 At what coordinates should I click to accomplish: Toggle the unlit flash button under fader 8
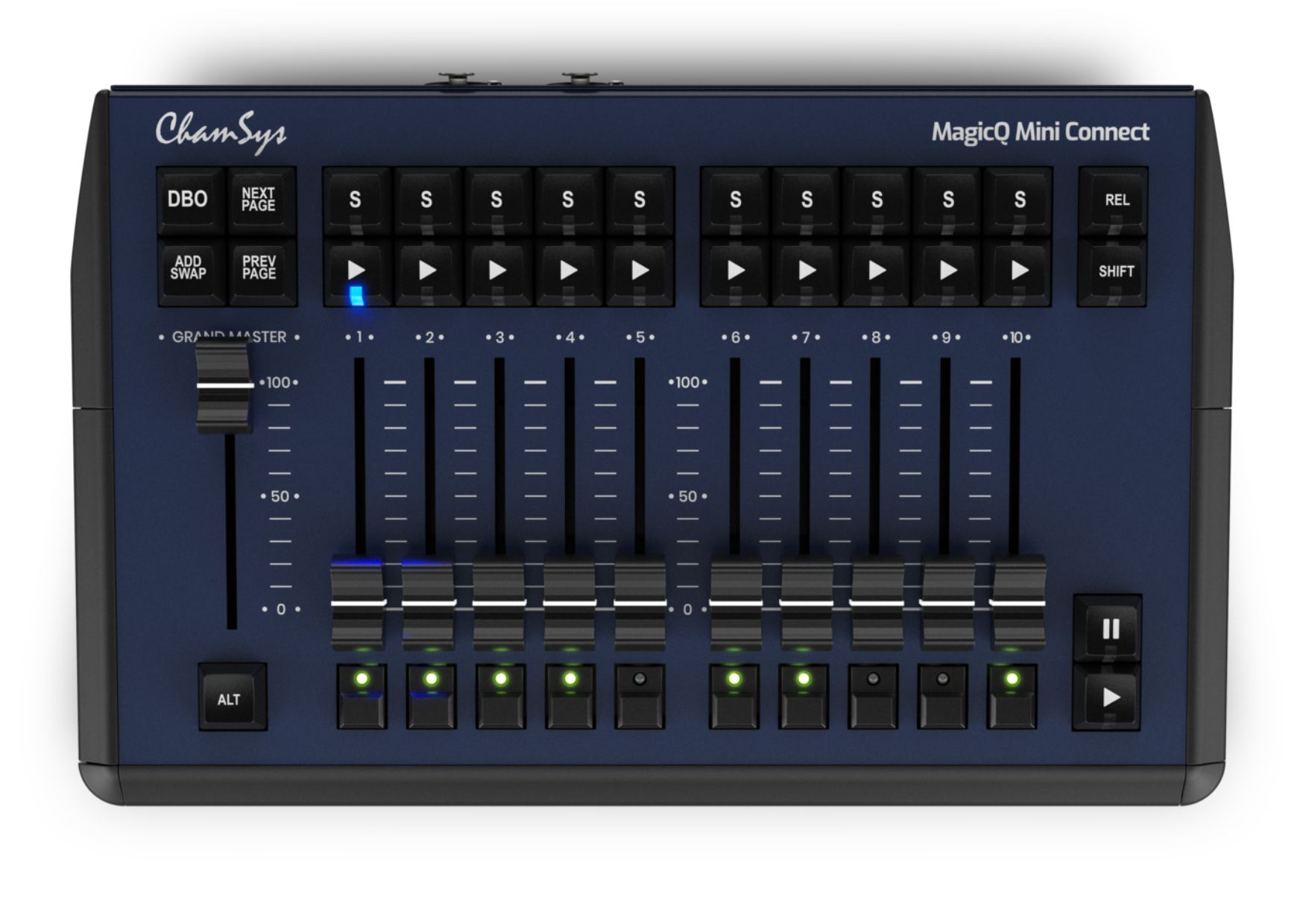tap(874, 697)
